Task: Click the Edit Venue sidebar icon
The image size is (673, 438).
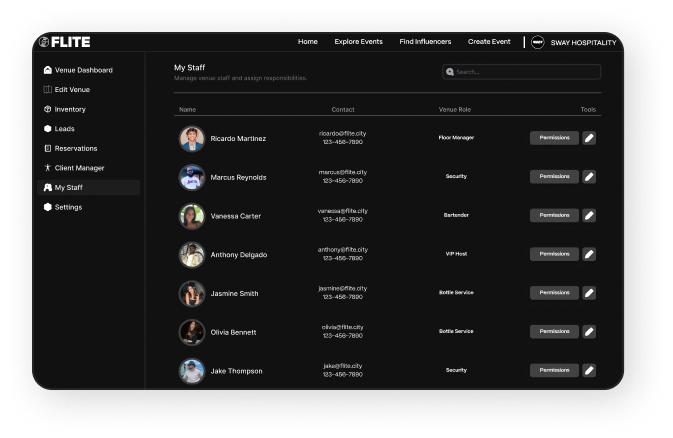Action: pyautogui.click(x=48, y=90)
